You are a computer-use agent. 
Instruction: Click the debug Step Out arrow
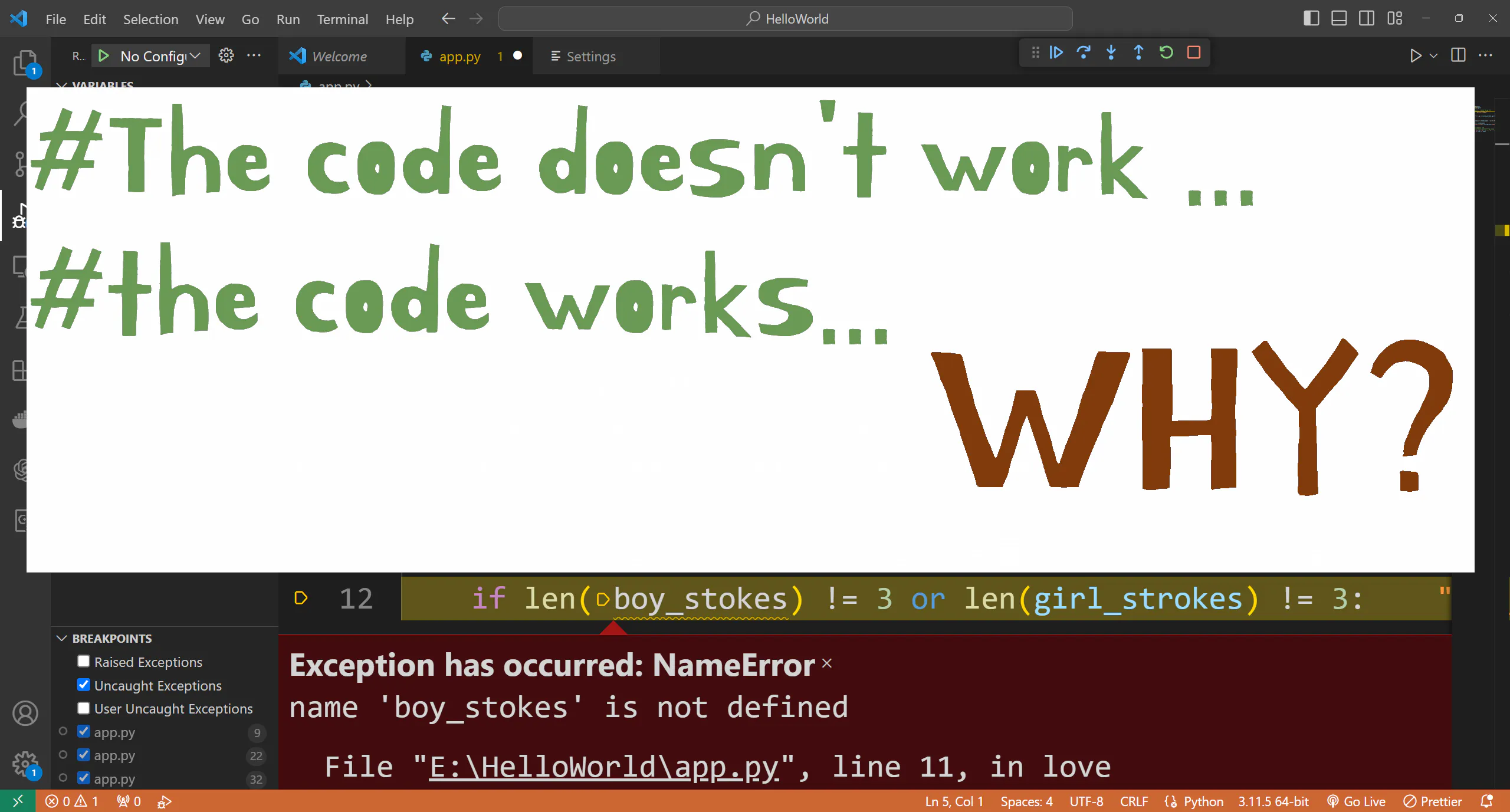1138,53
